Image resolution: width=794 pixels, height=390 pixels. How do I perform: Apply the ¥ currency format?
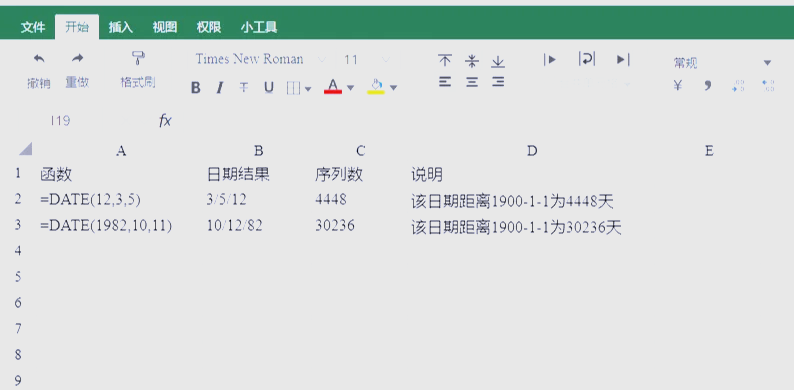(678, 86)
